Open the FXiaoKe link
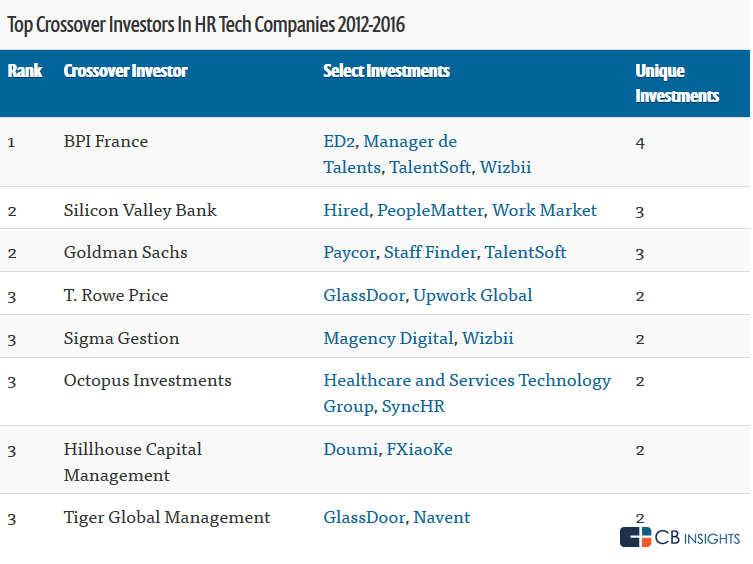 (x=419, y=450)
